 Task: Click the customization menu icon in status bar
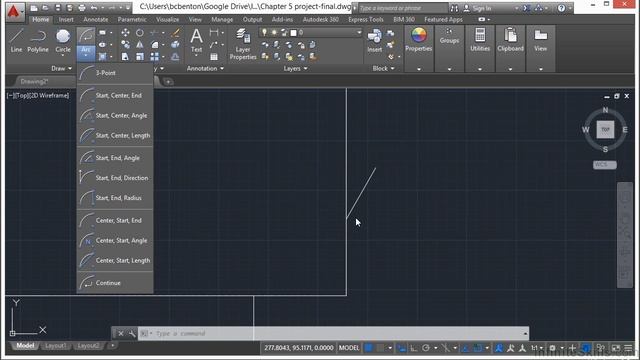[x=629, y=348]
